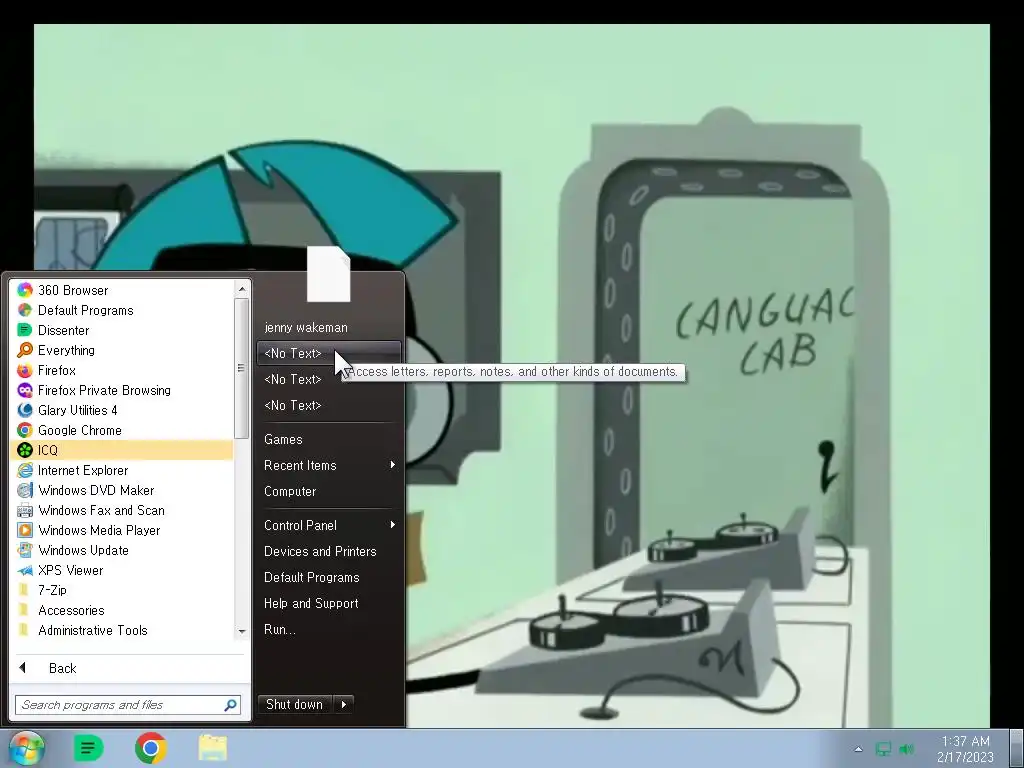
Task: Open Computer from the Start menu
Action: click(328, 492)
